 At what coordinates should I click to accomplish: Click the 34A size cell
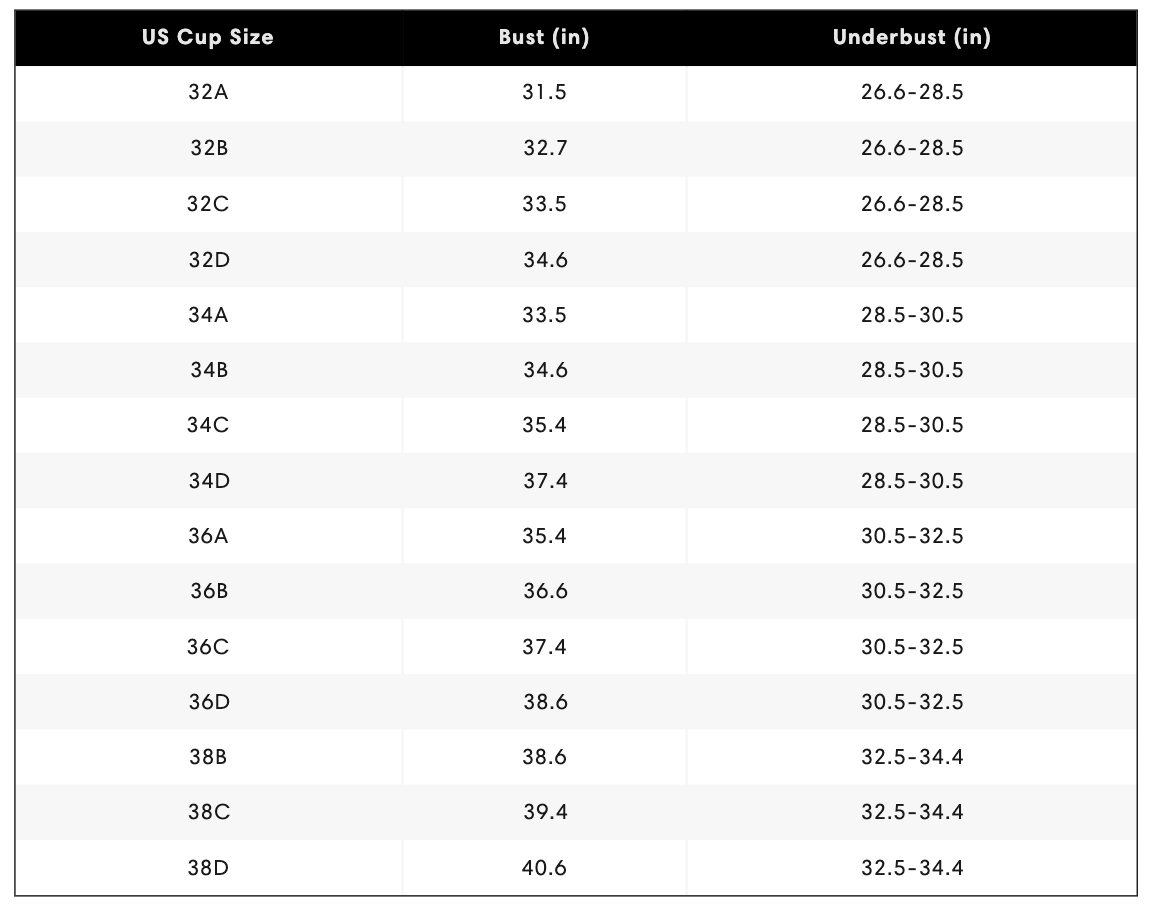point(208,315)
